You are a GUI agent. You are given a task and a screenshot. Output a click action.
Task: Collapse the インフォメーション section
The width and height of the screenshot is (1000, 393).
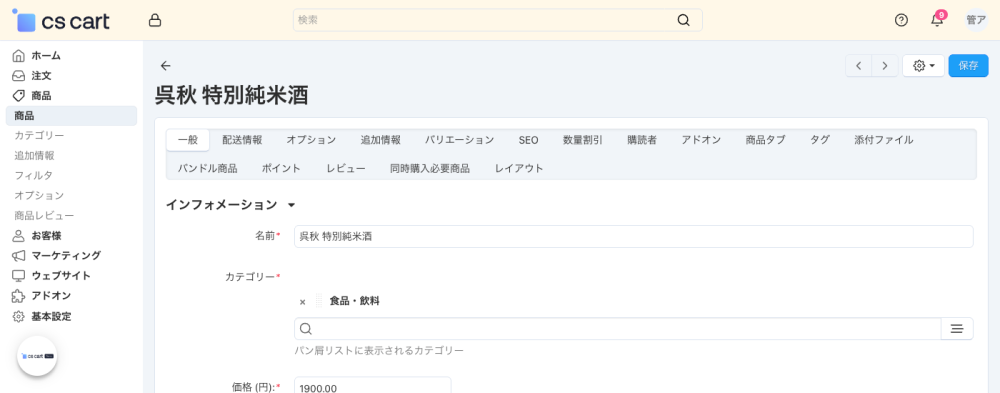coord(230,205)
